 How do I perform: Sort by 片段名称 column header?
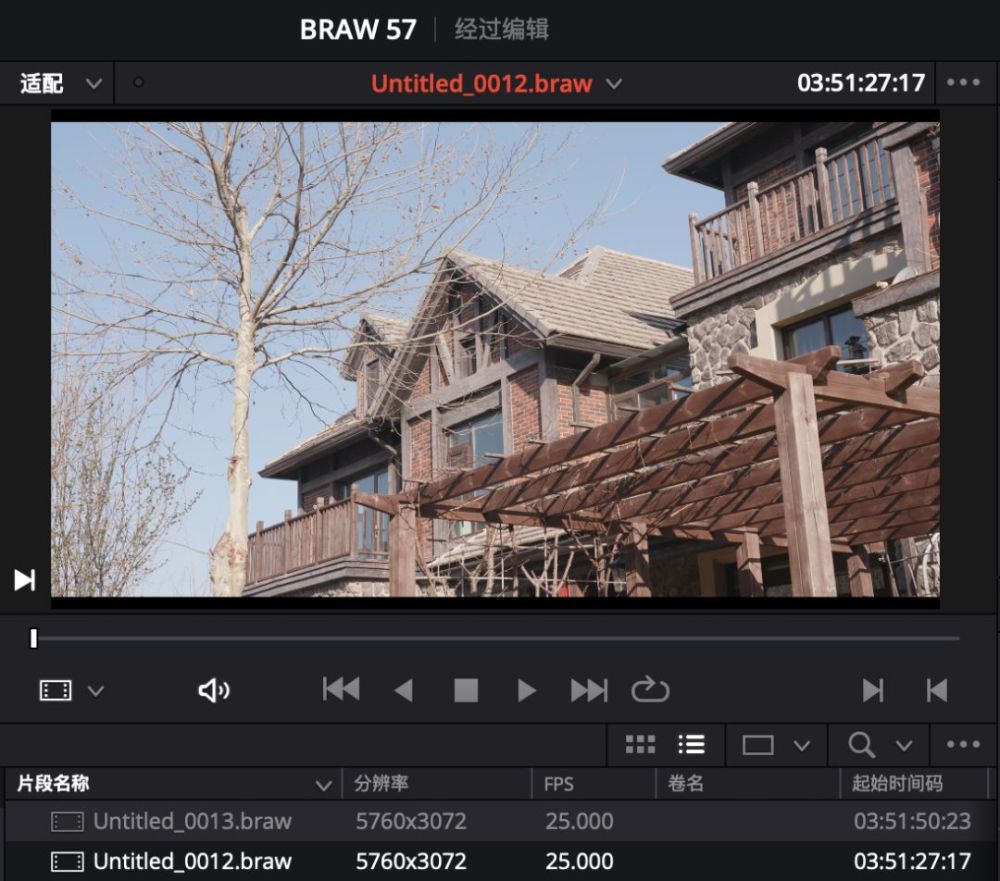53,783
